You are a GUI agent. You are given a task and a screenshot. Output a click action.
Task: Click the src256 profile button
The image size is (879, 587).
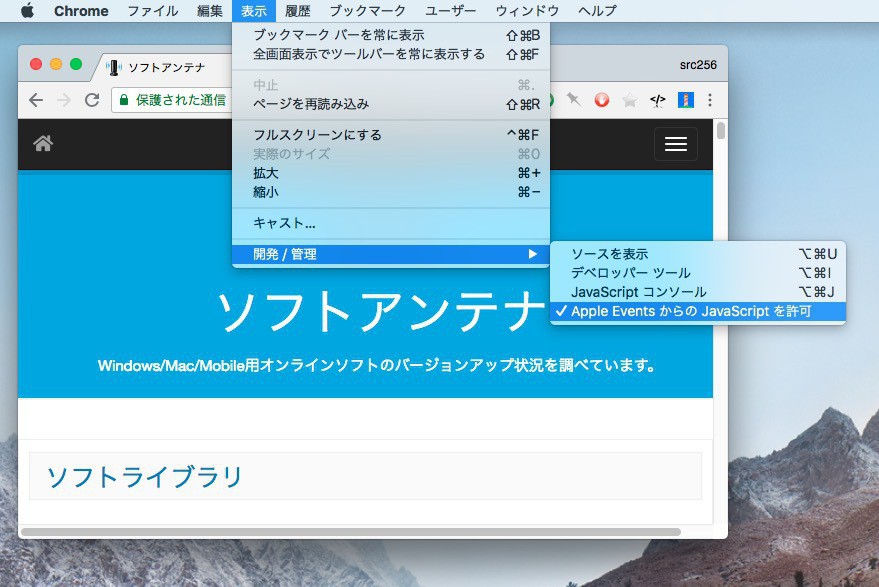(x=698, y=65)
